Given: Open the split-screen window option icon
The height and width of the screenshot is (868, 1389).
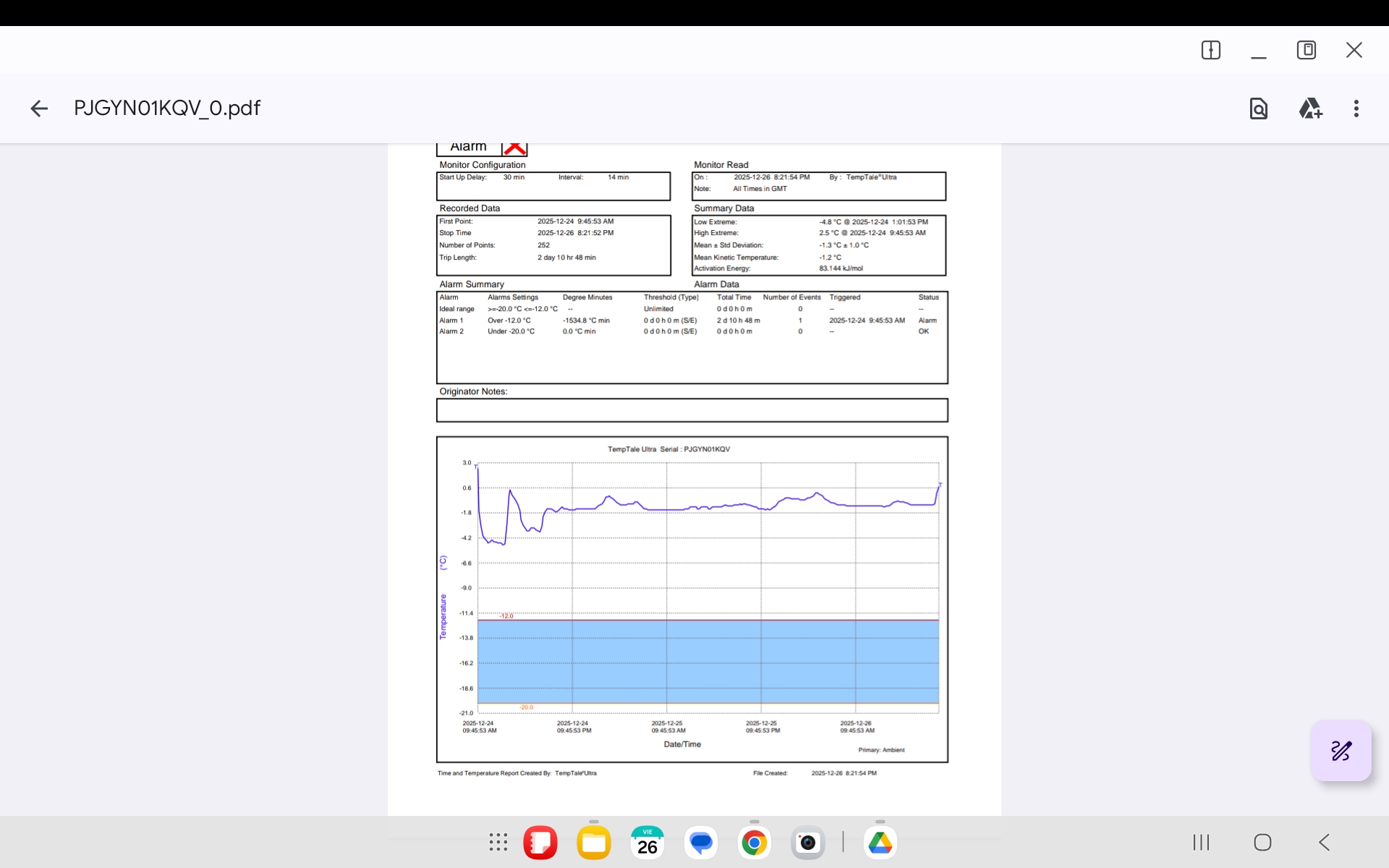Looking at the screenshot, I should tap(1210, 50).
